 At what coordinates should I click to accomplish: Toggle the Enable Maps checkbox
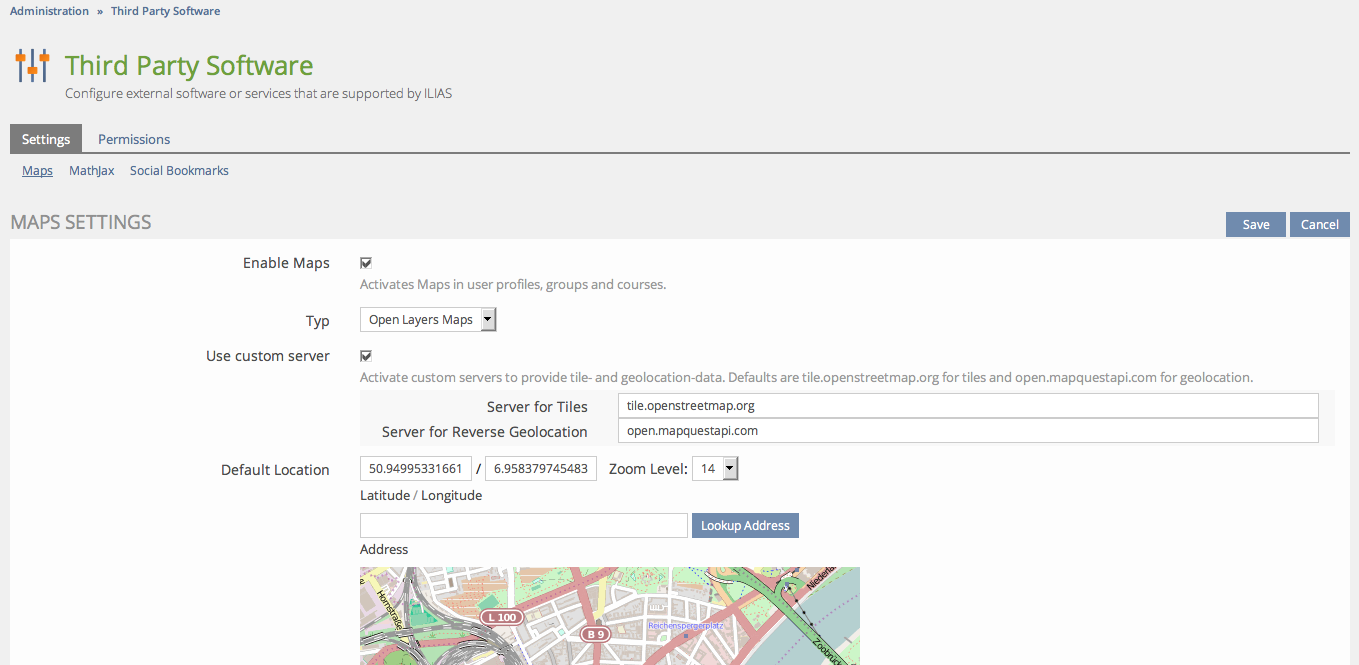click(x=366, y=263)
